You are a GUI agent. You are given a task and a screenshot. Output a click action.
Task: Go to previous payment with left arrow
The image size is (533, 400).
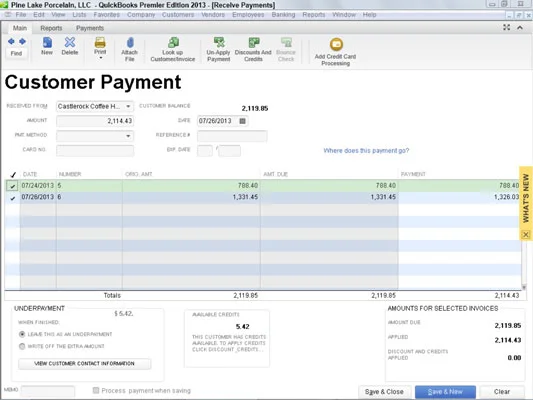11,41
